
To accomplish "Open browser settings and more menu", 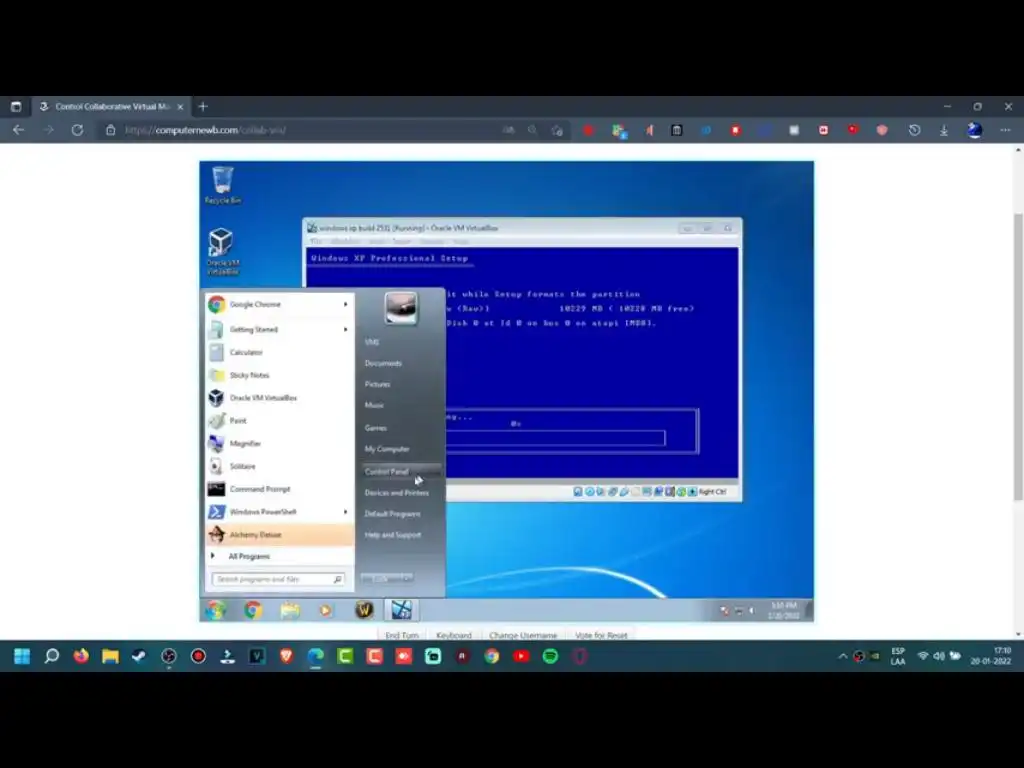I will click(x=1005, y=130).
